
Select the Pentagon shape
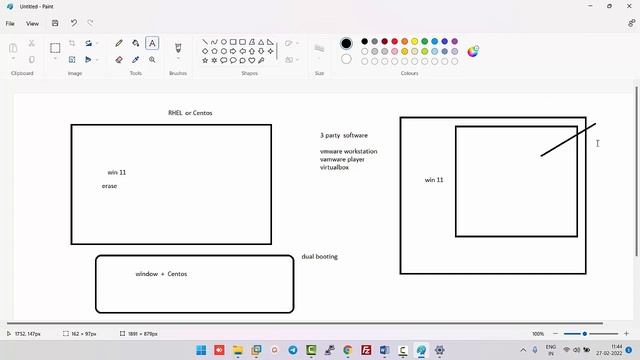point(214,51)
